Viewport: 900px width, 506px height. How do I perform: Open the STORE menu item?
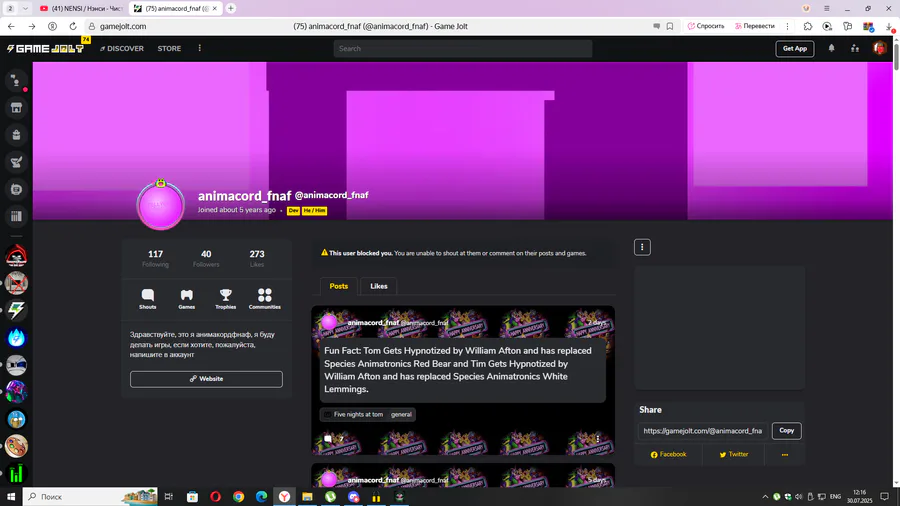(x=169, y=49)
